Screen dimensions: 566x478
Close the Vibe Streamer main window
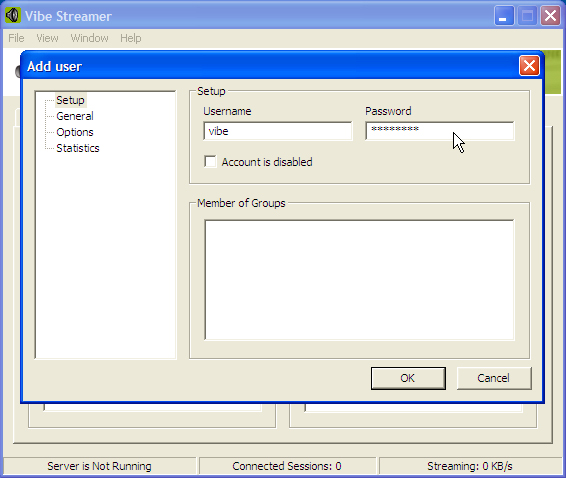[x=550, y=16]
